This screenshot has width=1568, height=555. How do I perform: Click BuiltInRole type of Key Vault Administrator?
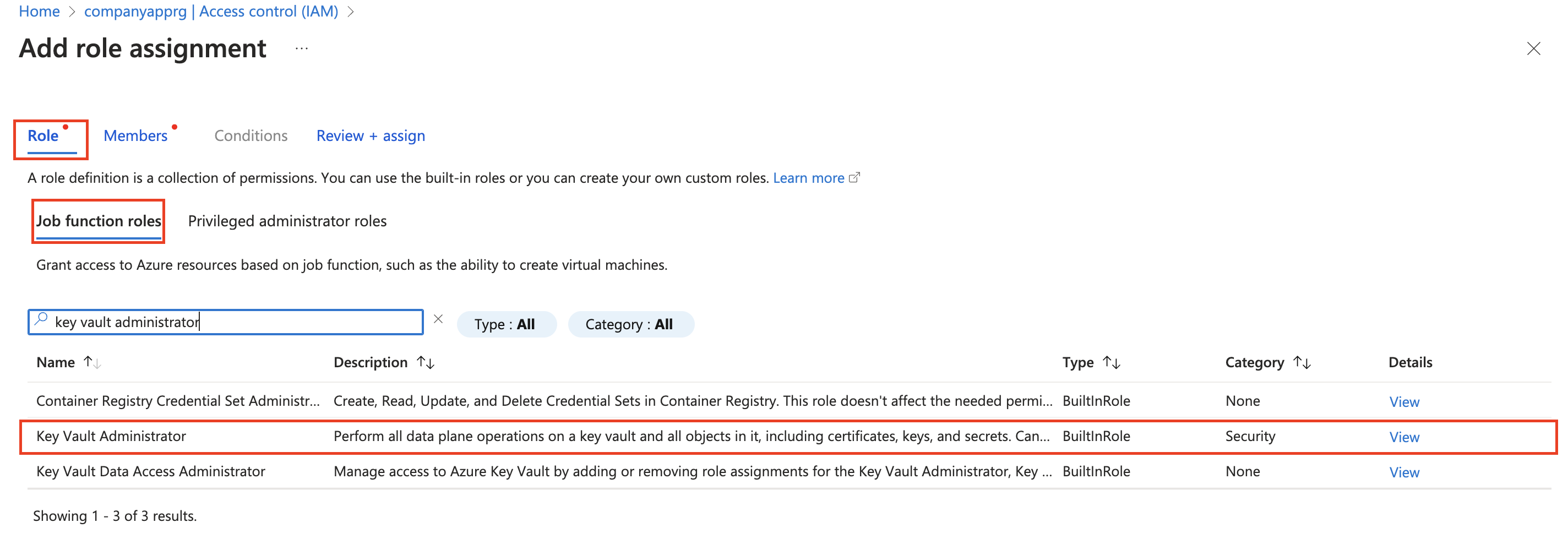[1096, 436]
